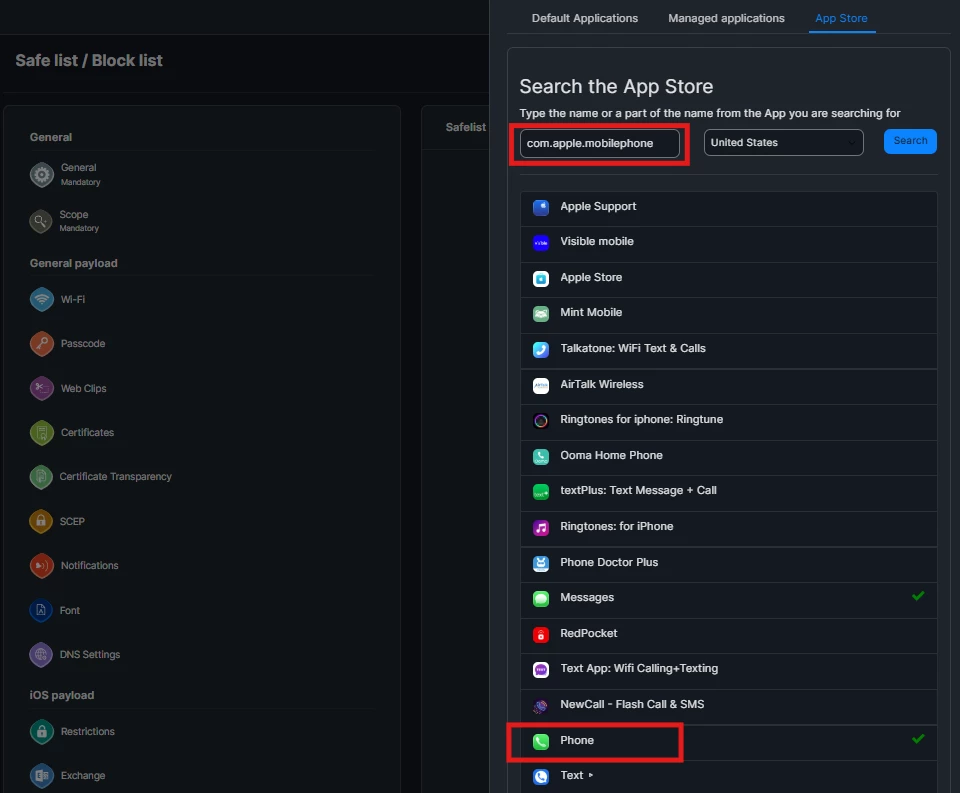
Task: Switch to Managed applications tab
Action: (726, 18)
